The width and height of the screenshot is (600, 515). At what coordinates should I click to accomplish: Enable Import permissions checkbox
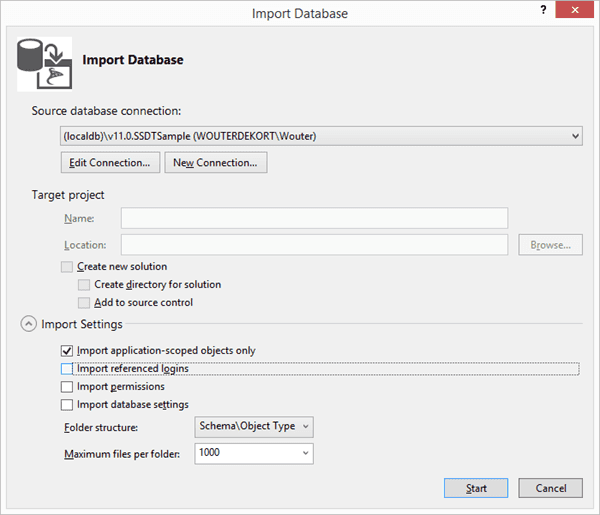(67, 386)
